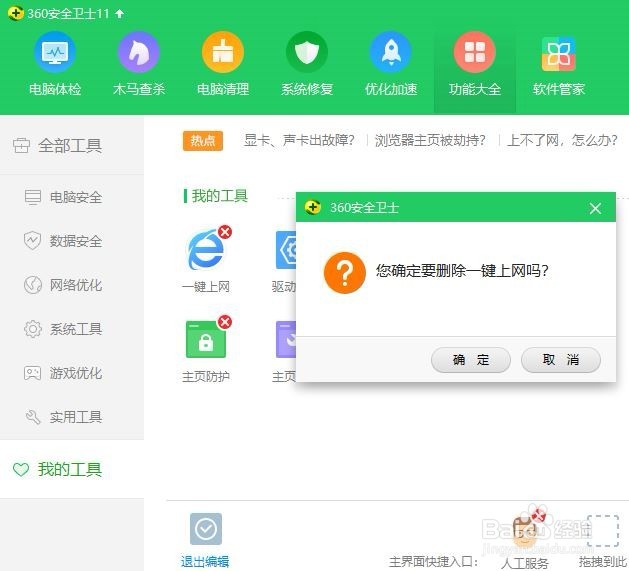Open link 上不了网,怎么办?
The image size is (629, 571).
pyautogui.click(x=562, y=140)
